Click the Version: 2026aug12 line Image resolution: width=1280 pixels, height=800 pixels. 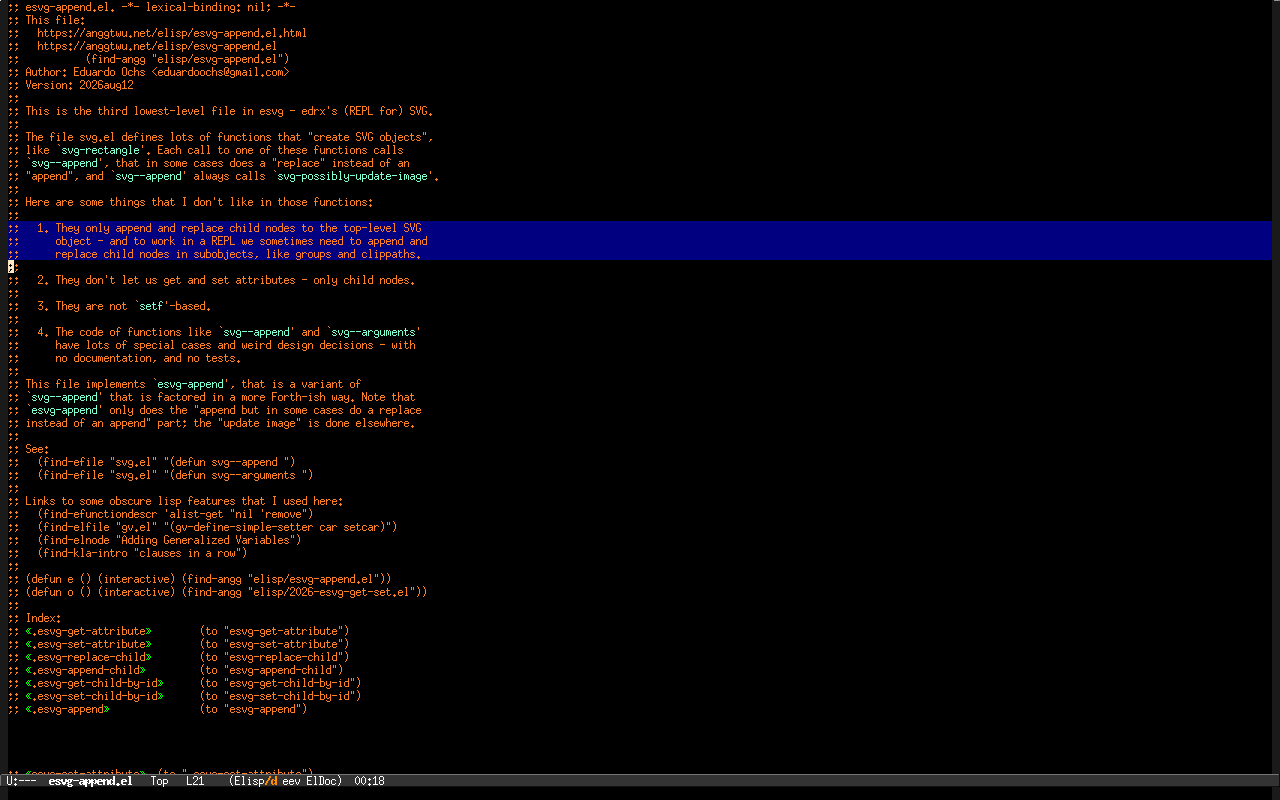[79, 85]
